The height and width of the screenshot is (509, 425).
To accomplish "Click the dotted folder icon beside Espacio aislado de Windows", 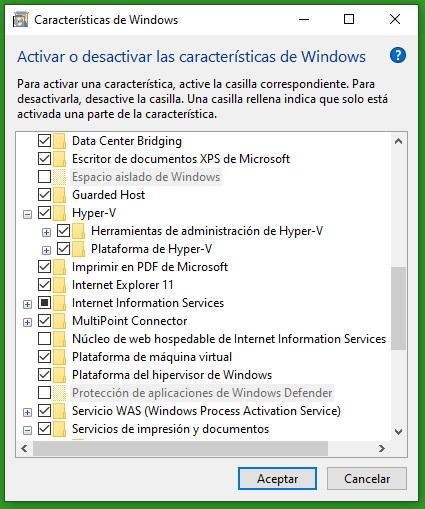I will coord(60,177).
